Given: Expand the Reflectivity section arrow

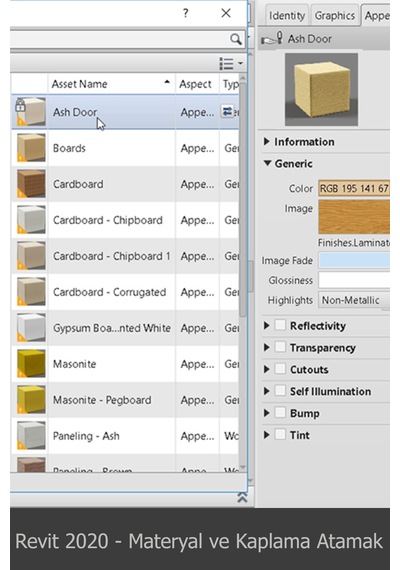Looking at the screenshot, I should [x=267, y=325].
